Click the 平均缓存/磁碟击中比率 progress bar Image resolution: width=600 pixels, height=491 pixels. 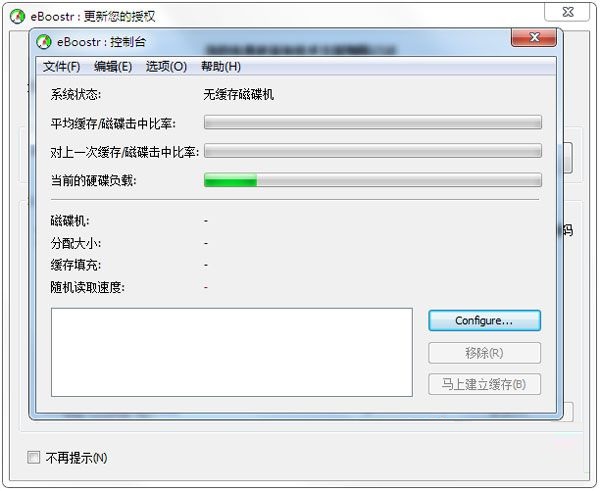pyautogui.click(x=373, y=122)
